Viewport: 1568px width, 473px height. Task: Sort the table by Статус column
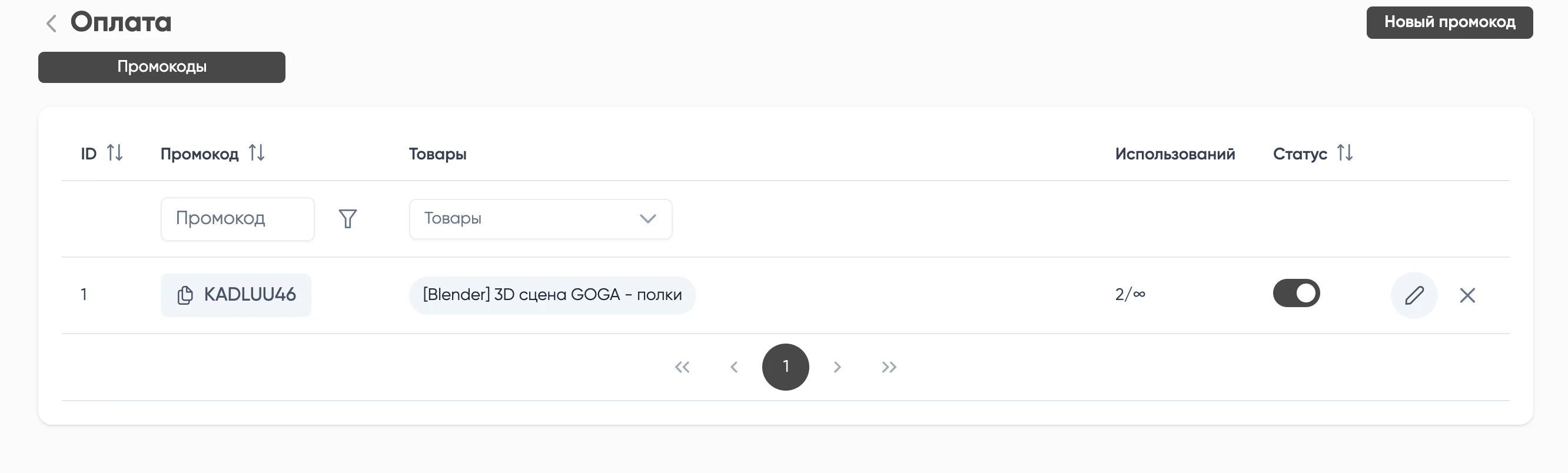1344,153
